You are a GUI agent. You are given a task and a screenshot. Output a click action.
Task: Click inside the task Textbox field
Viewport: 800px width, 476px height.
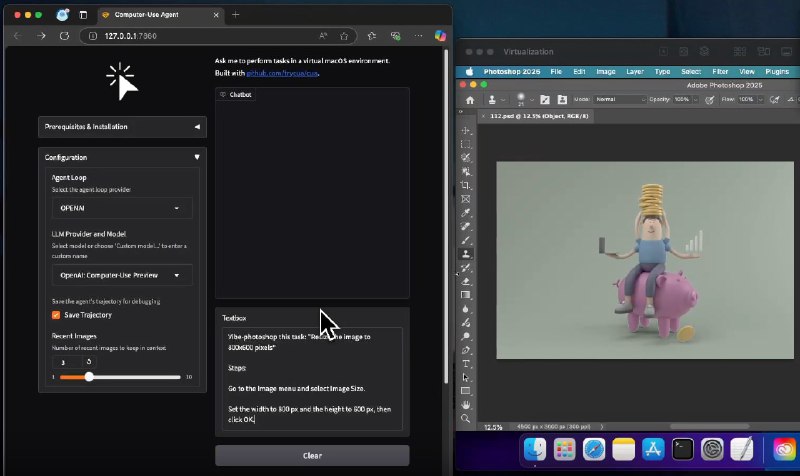click(312, 380)
